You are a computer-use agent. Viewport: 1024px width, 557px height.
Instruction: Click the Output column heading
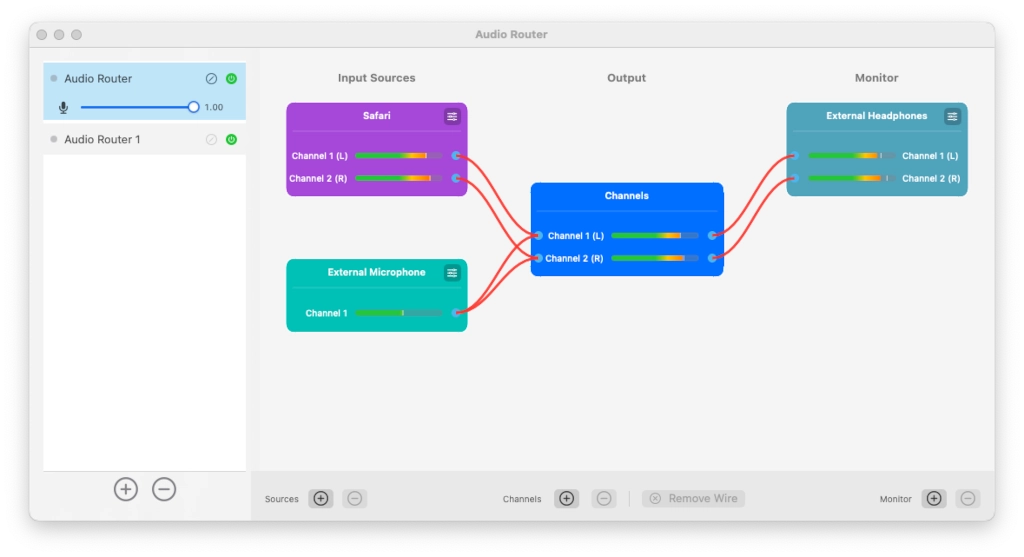[x=626, y=78]
